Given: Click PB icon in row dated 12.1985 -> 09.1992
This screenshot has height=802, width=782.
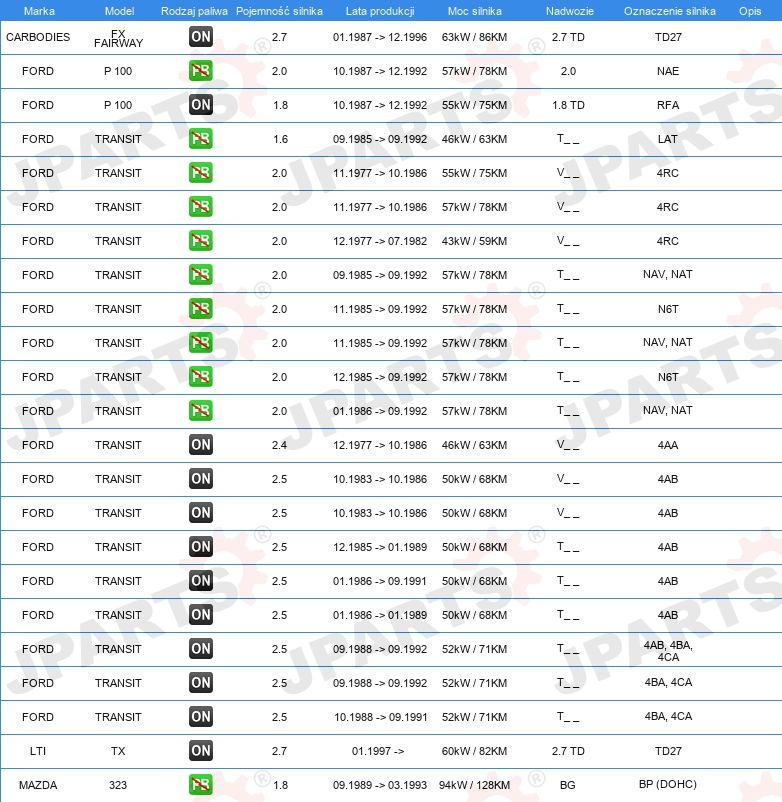Looking at the screenshot, I should (x=200, y=377).
